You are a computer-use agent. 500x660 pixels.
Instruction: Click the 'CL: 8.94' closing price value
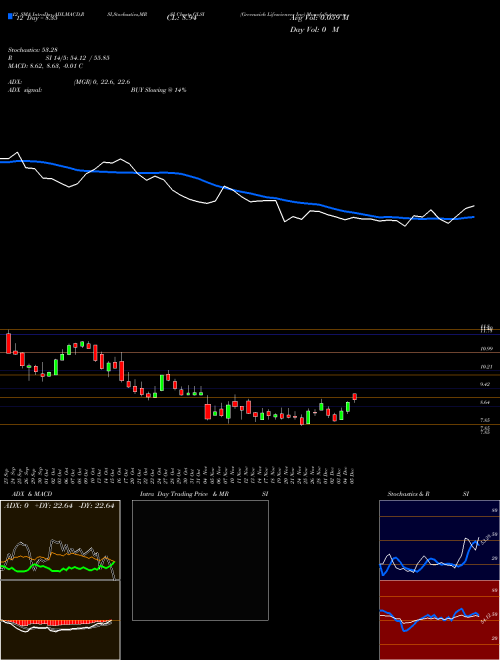pyautogui.click(x=181, y=18)
